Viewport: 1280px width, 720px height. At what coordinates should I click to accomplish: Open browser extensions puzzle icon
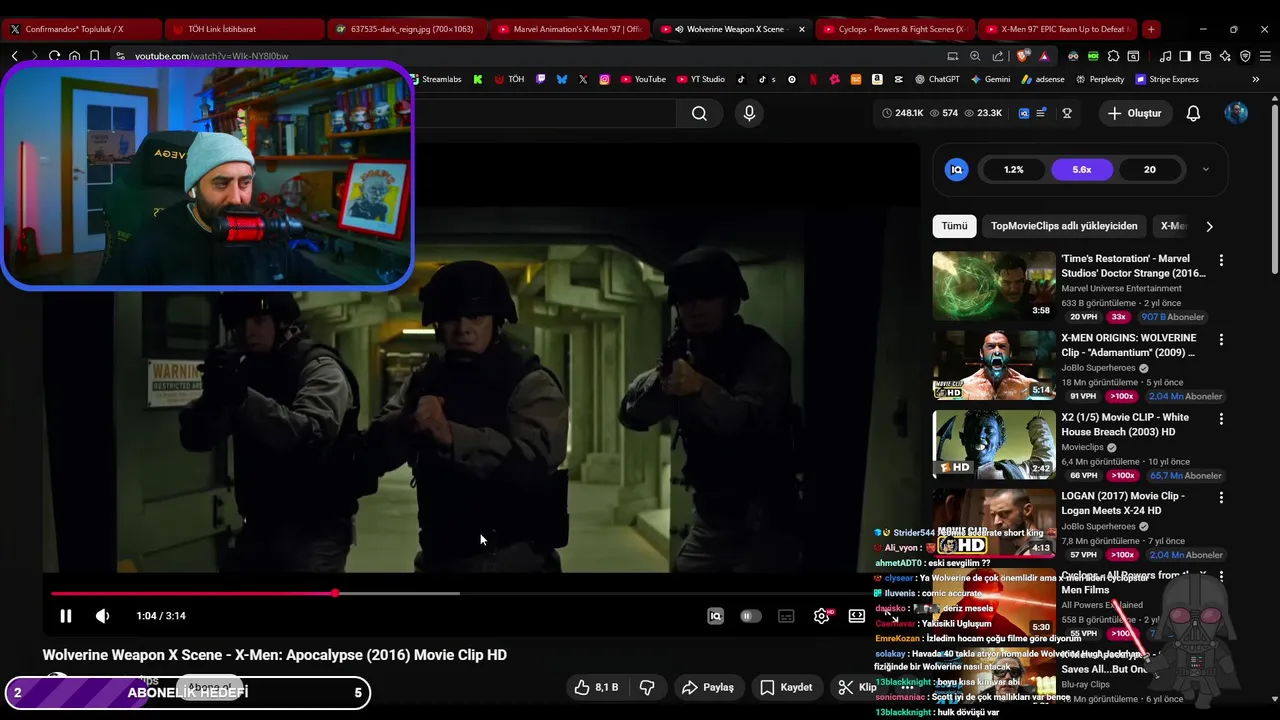pos(1113,56)
